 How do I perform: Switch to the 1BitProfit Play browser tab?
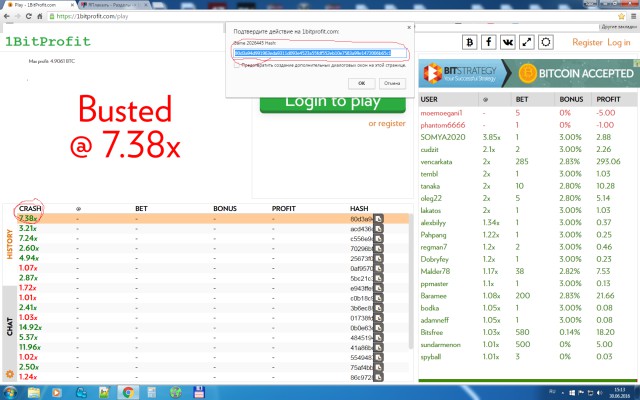[x=39, y=5]
